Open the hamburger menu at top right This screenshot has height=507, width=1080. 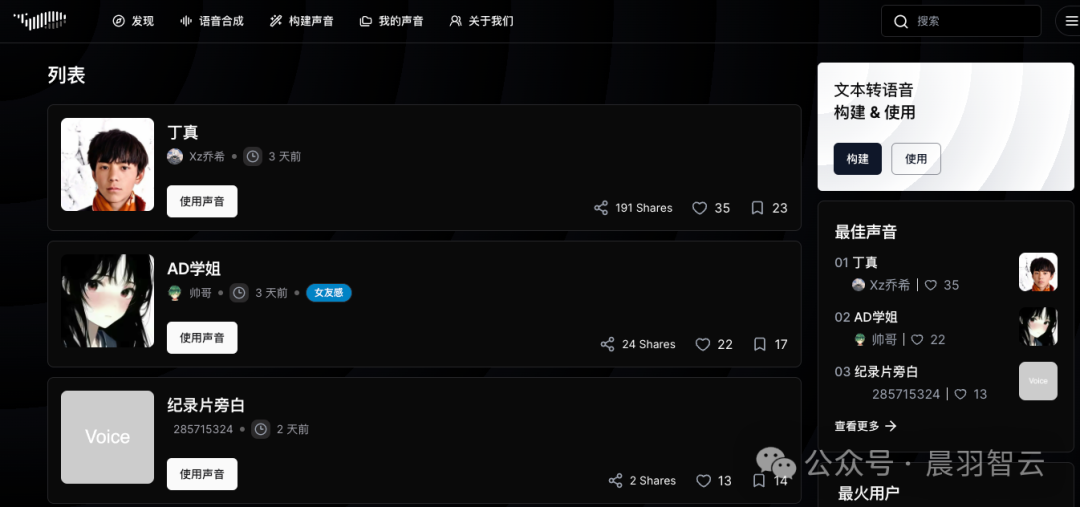coord(1069,21)
